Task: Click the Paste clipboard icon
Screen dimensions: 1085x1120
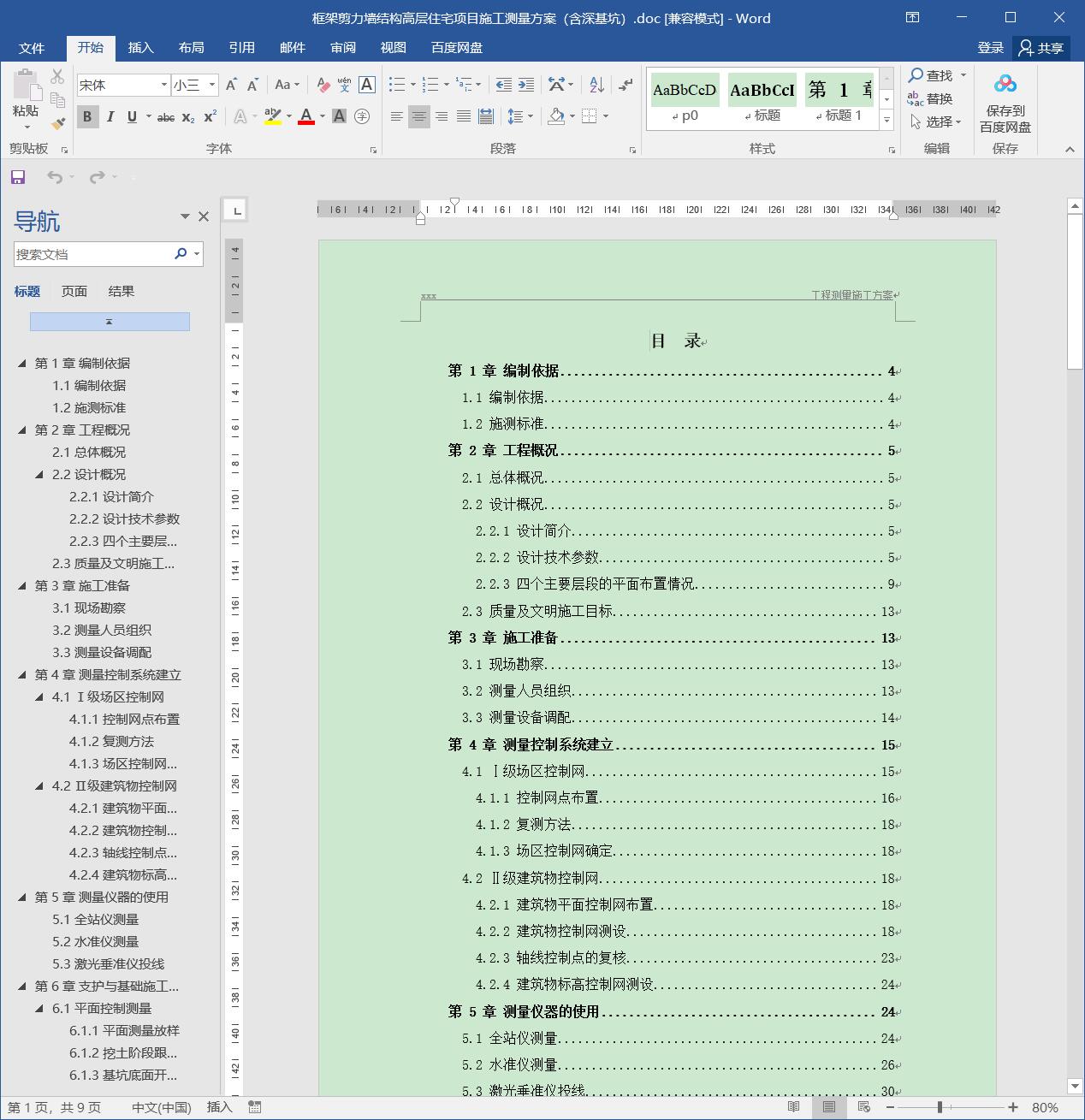Action: (x=27, y=86)
